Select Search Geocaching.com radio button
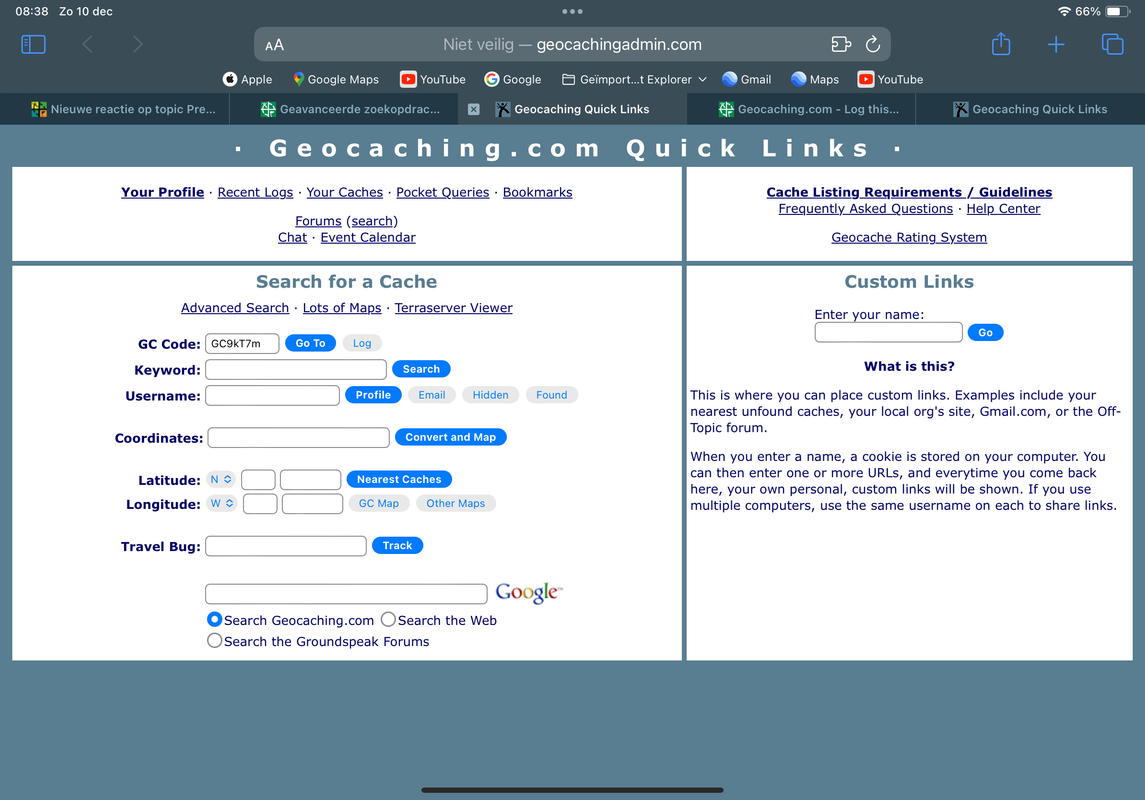This screenshot has width=1145, height=800. coord(214,620)
